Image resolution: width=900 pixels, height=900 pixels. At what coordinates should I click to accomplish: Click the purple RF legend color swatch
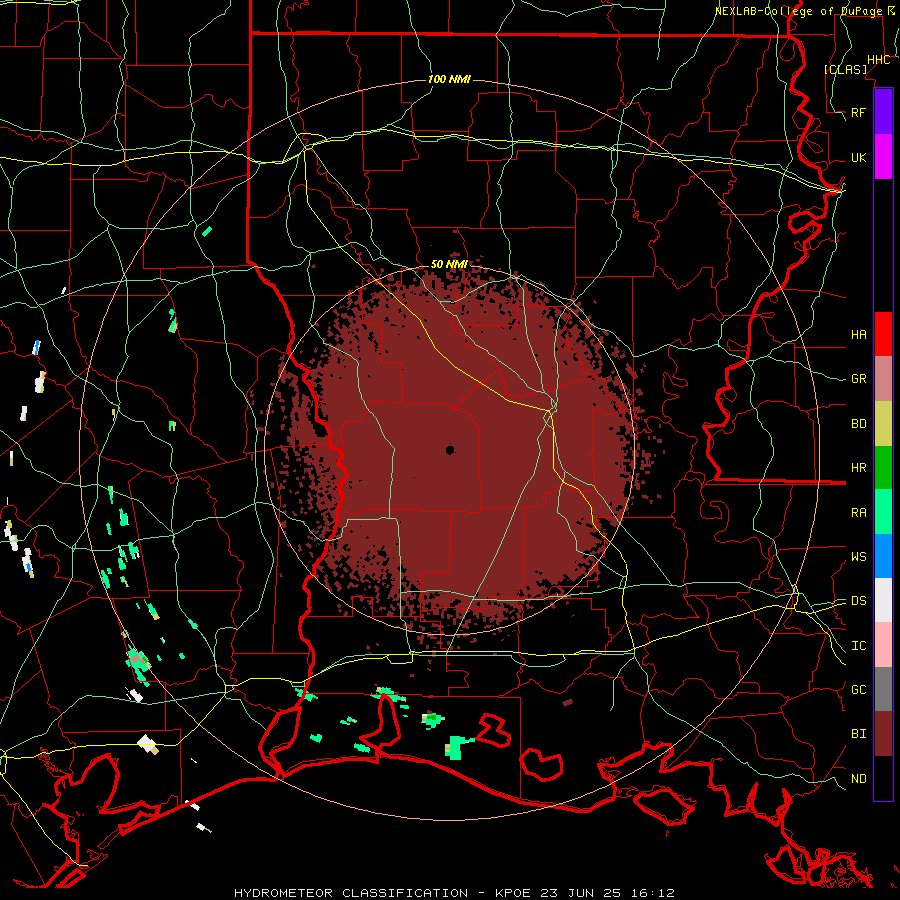[x=883, y=112]
